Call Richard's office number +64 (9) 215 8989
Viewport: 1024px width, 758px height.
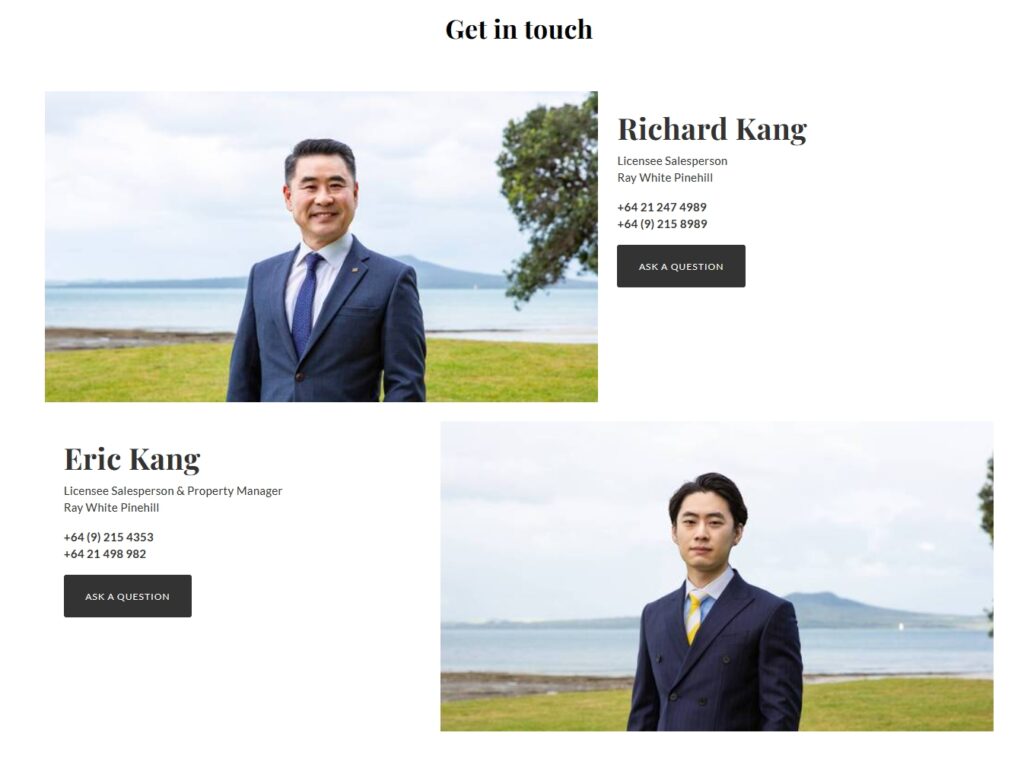[662, 224]
